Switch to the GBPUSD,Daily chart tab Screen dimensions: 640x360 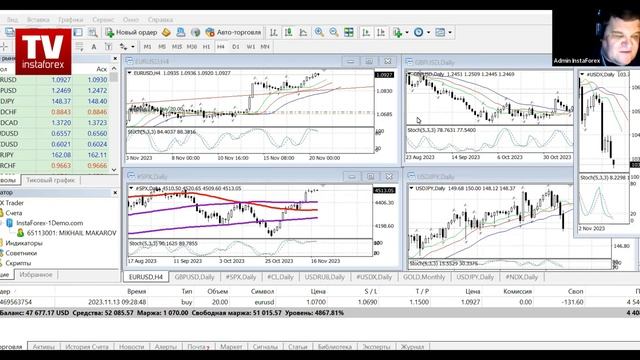pos(194,277)
